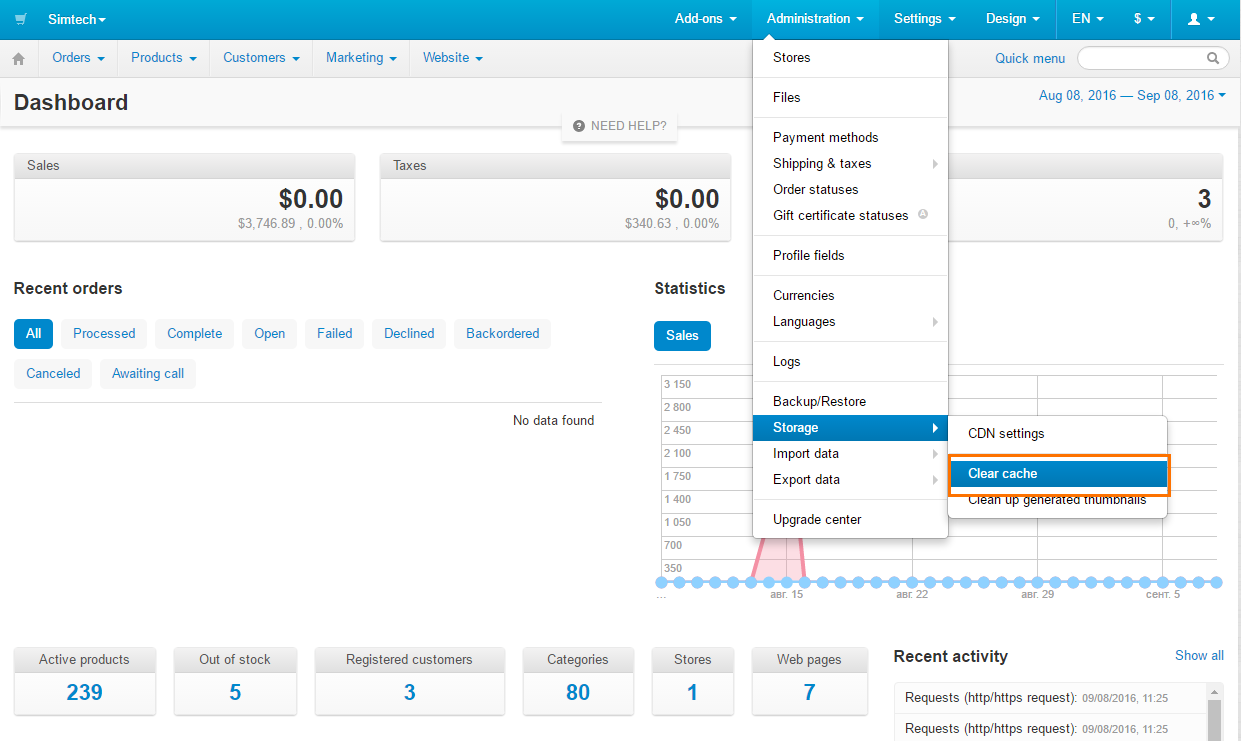The width and height of the screenshot is (1241, 741).
Task: Click Show all recent activity
Action: point(1199,656)
